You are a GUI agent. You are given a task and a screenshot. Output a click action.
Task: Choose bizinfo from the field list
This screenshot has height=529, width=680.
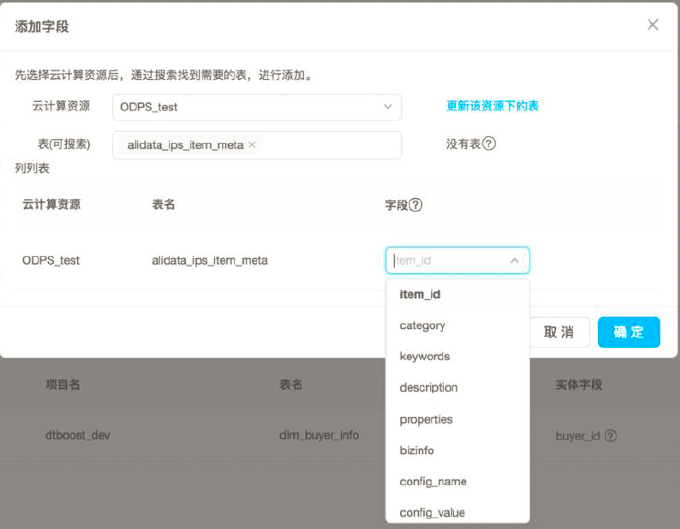(457, 451)
